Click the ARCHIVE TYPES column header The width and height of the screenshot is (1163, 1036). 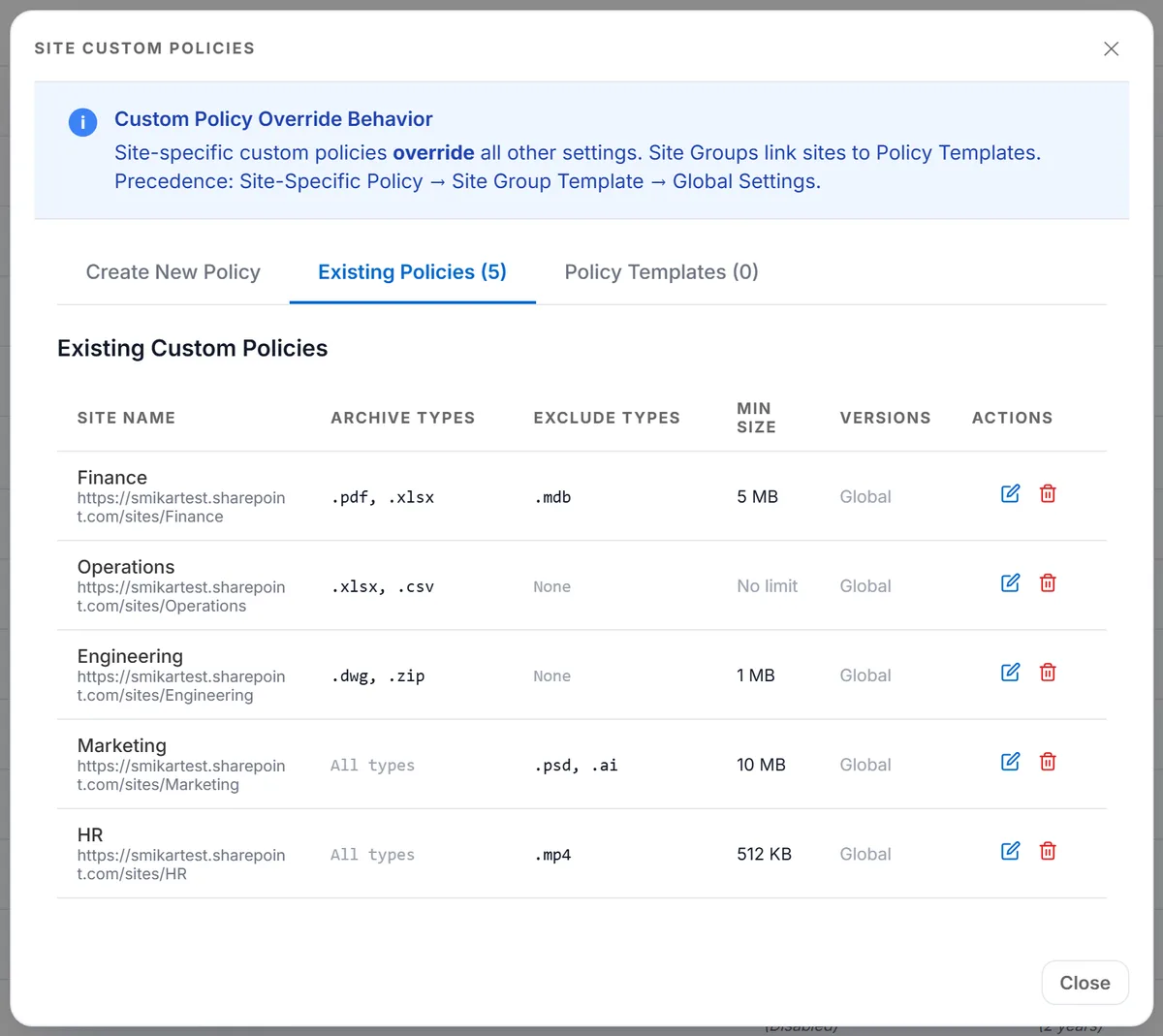(403, 418)
